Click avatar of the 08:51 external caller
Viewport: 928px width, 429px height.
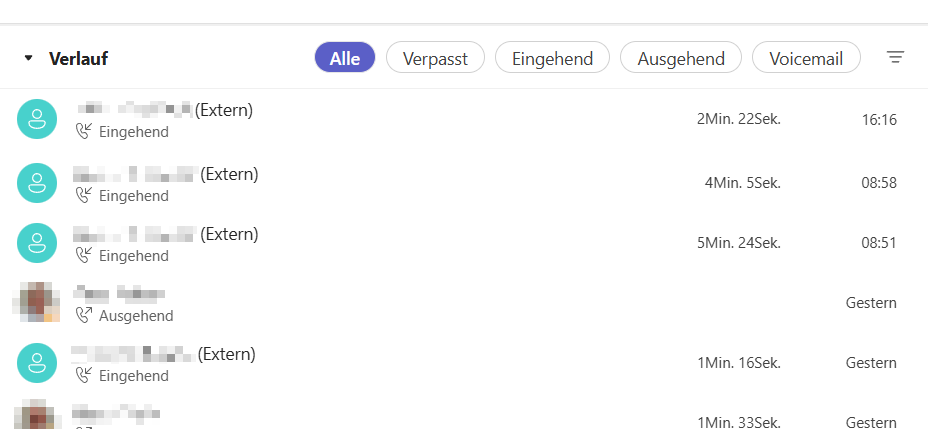(37, 242)
